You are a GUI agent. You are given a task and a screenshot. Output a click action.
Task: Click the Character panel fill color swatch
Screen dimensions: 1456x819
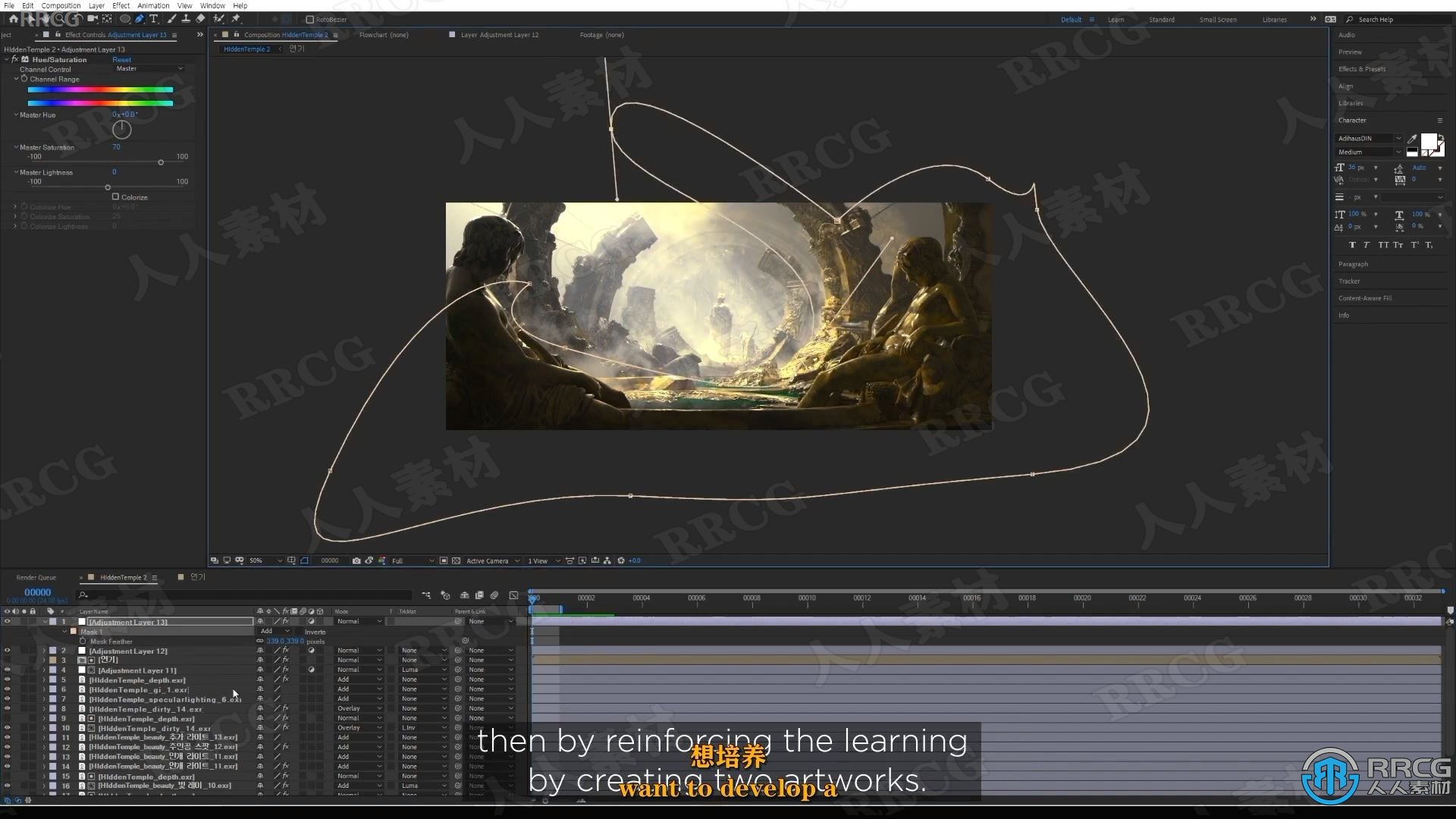tap(1429, 141)
